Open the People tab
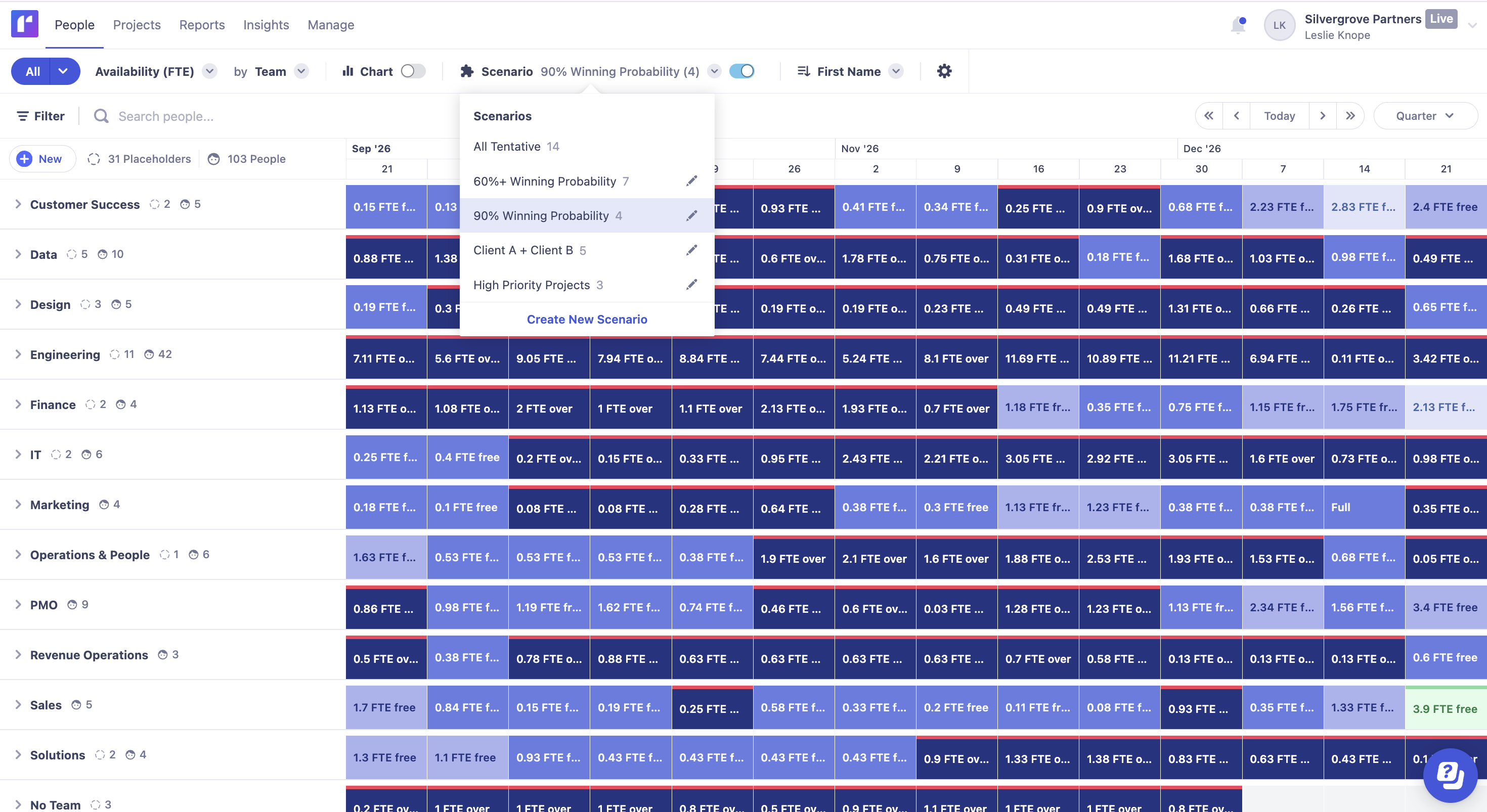1487x812 pixels. [x=74, y=25]
